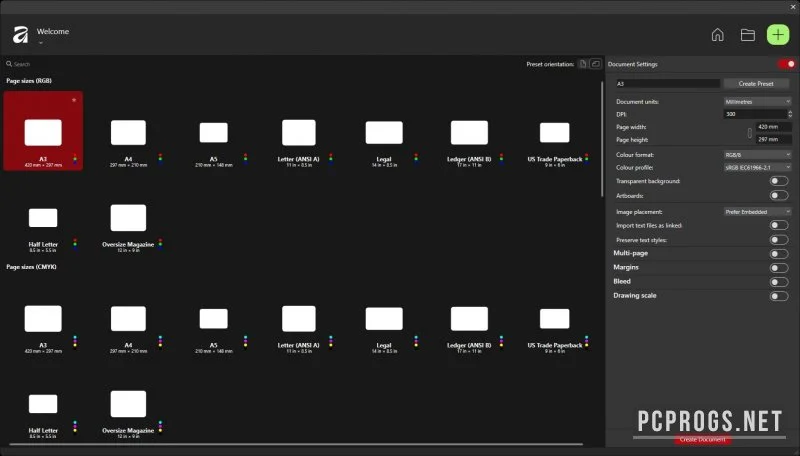Click the vertical presets scrollbar
The width and height of the screenshot is (800, 456).
tap(602, 138)
